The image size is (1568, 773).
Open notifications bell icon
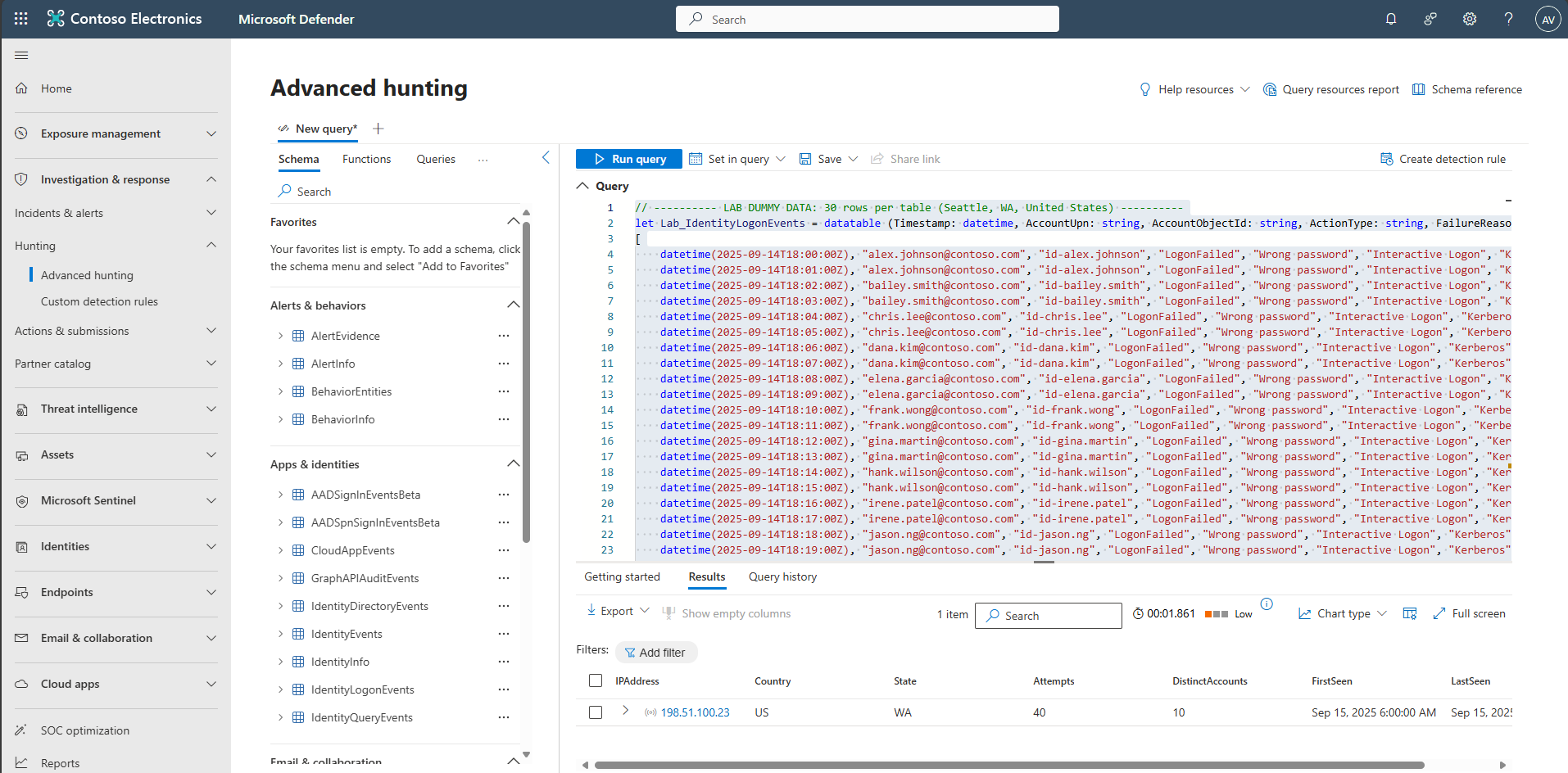(x=1391, y=19)
